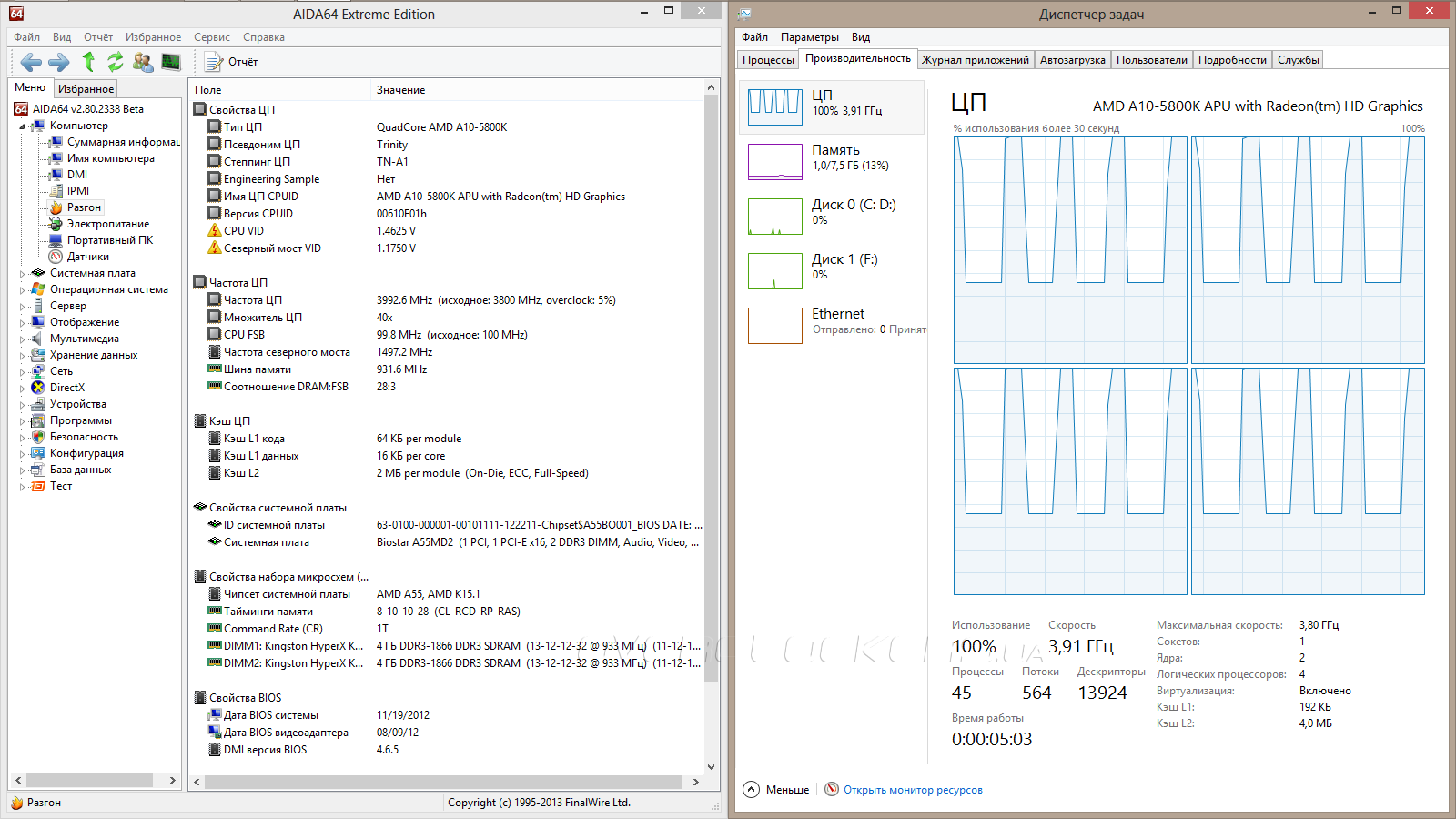The width and height of the screenshot is (1456, 819).
Task: Switch to Избранное tab in AIDA64 sidebar
Action: [x=86, y=89]
